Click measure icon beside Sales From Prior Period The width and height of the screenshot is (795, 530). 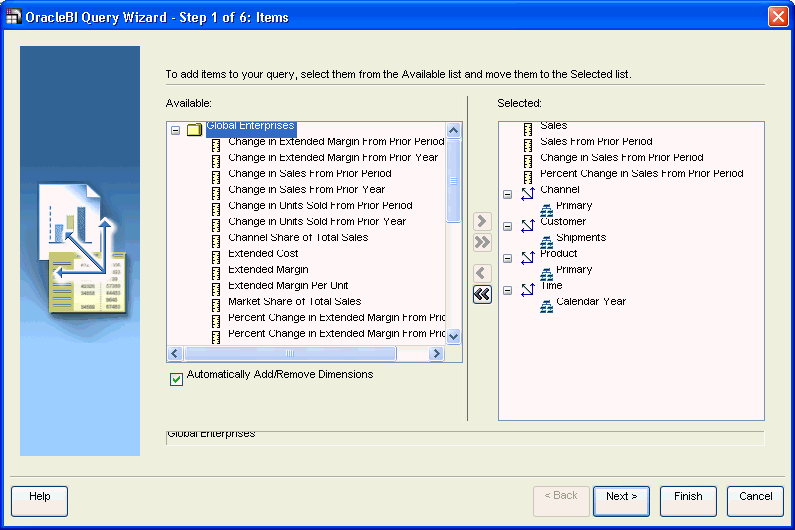pyautogui.click(x=528, y=146)
